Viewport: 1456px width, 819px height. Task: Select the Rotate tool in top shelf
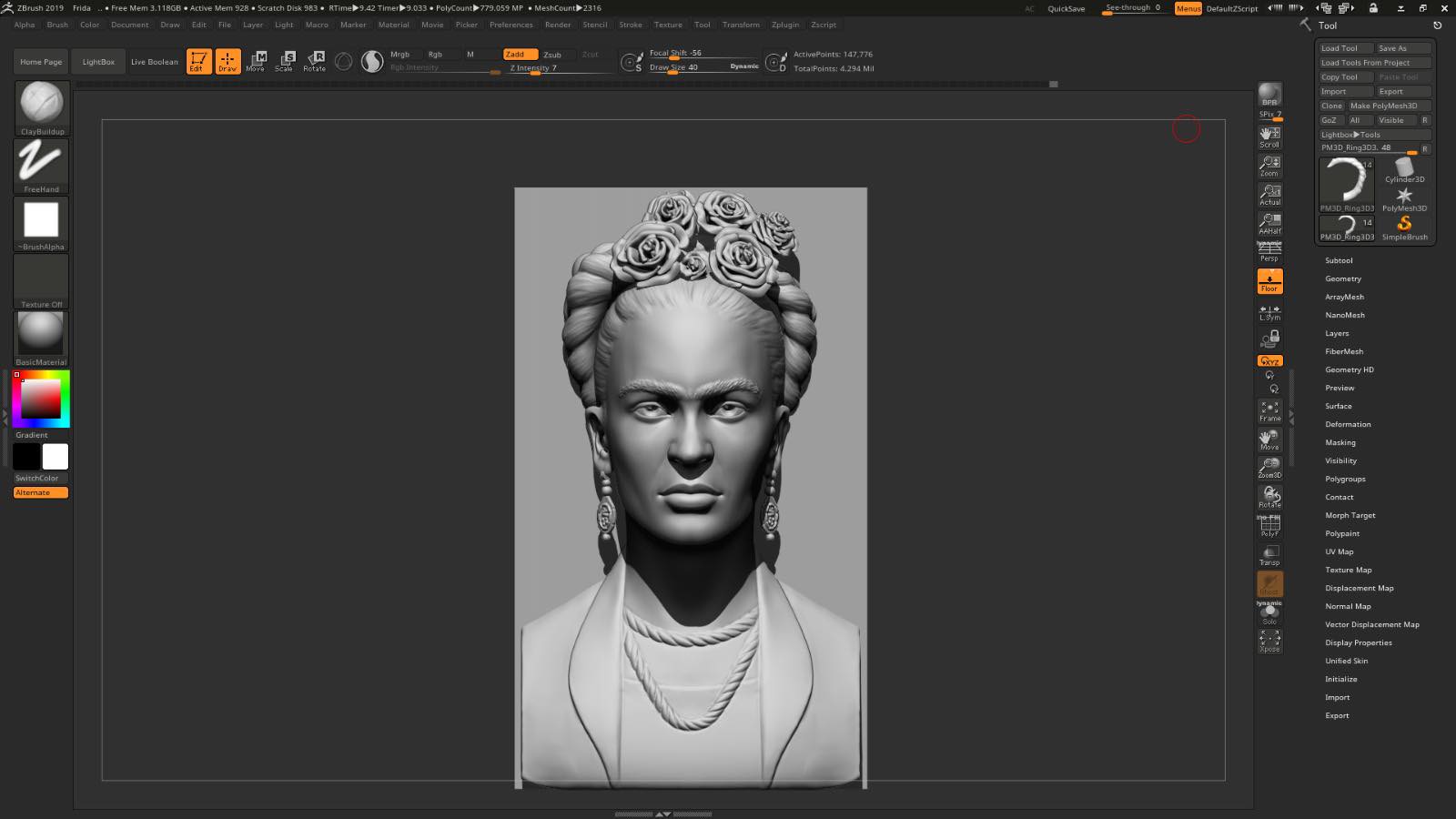pos(314,61)
